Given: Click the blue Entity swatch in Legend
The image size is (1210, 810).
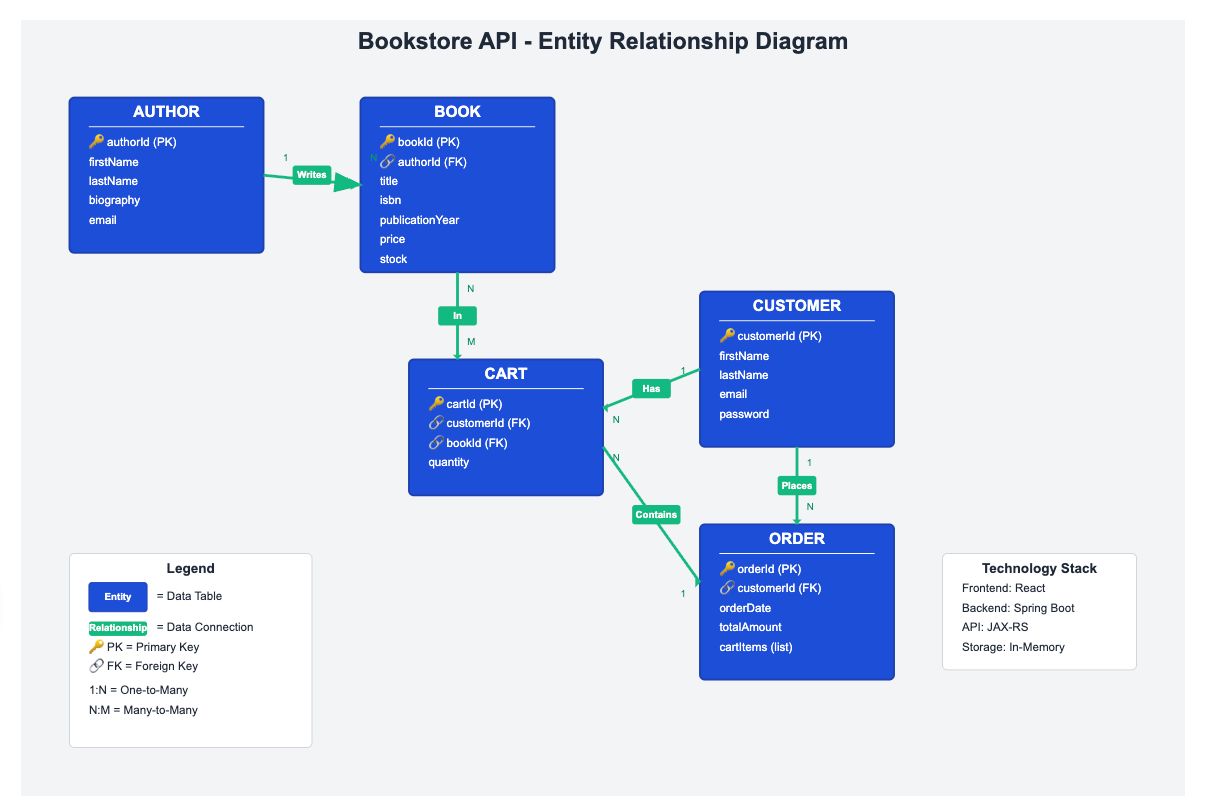Looking at the screenshot, I should pos(118,597).
